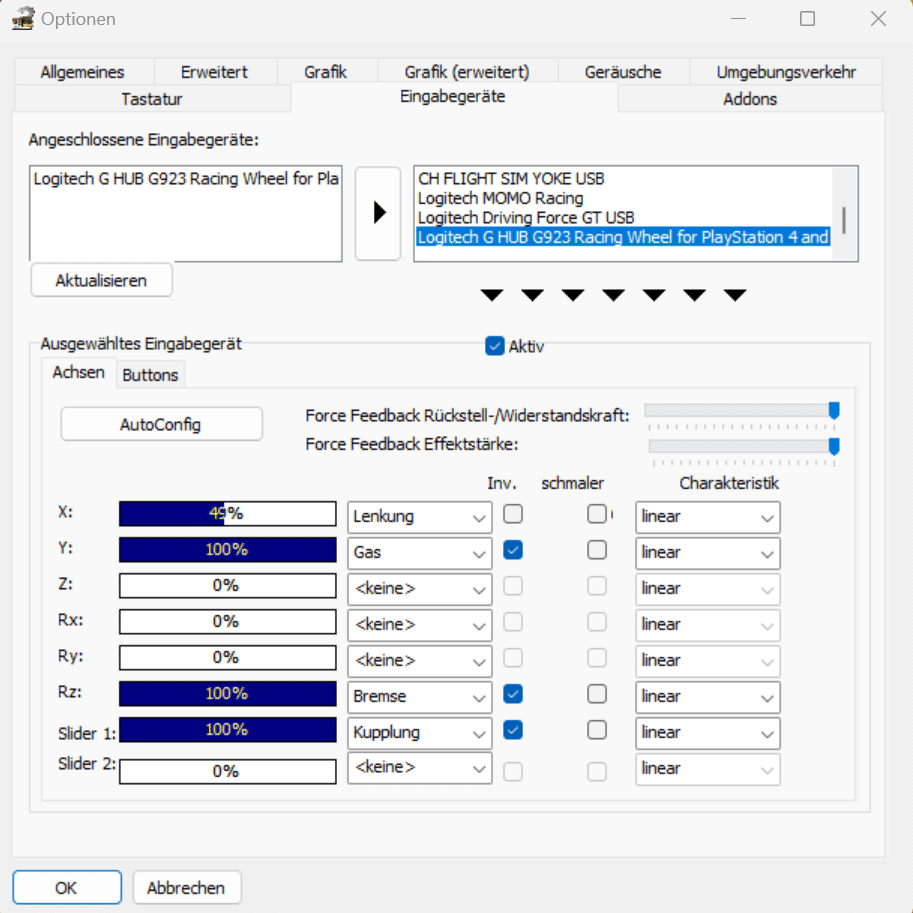The height and width of the screenshot is (913, 913).
Task: Go to the Tastatur tab
Action: click(152, 99)
